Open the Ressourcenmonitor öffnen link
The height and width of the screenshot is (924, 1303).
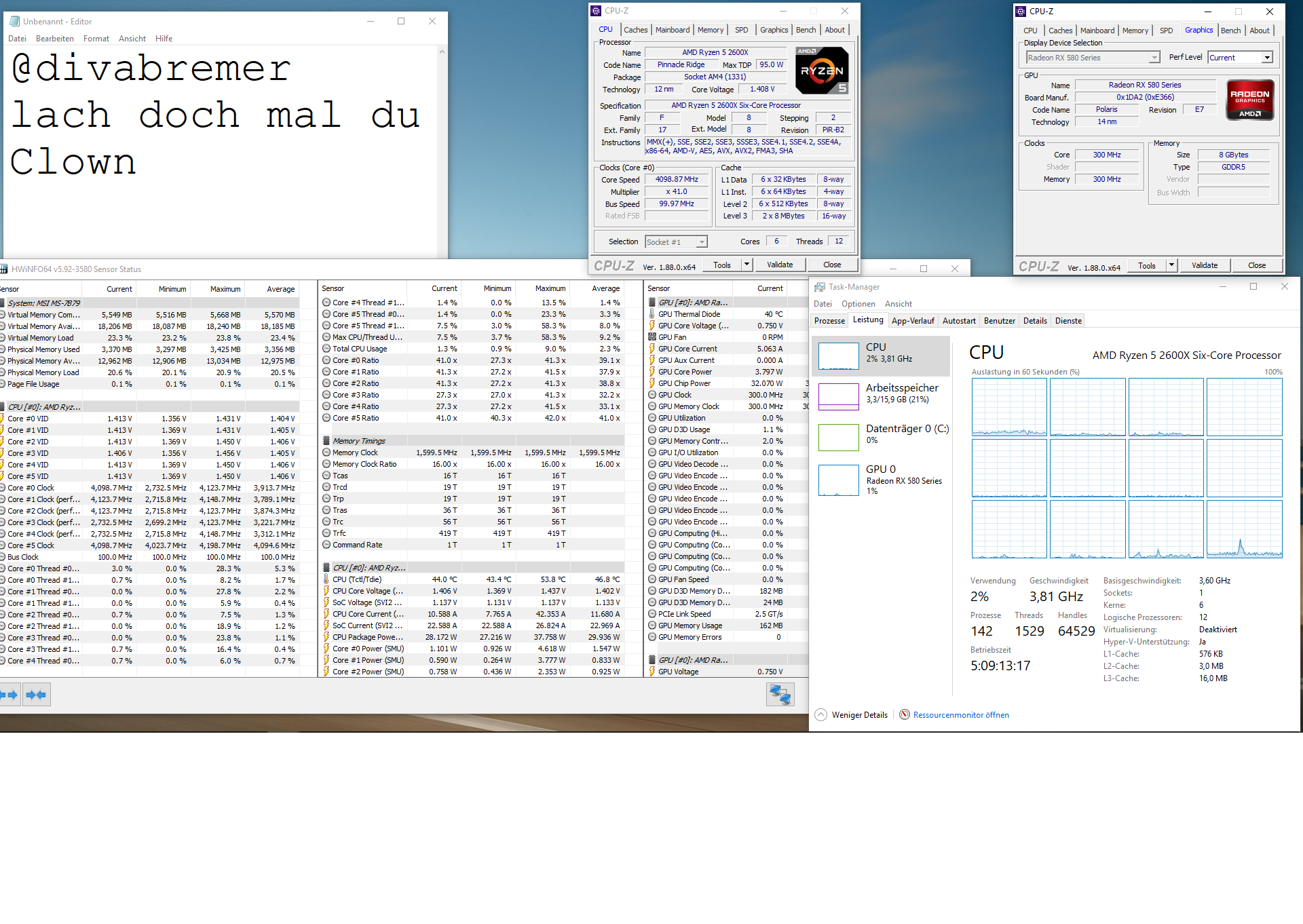pos(961,715)
